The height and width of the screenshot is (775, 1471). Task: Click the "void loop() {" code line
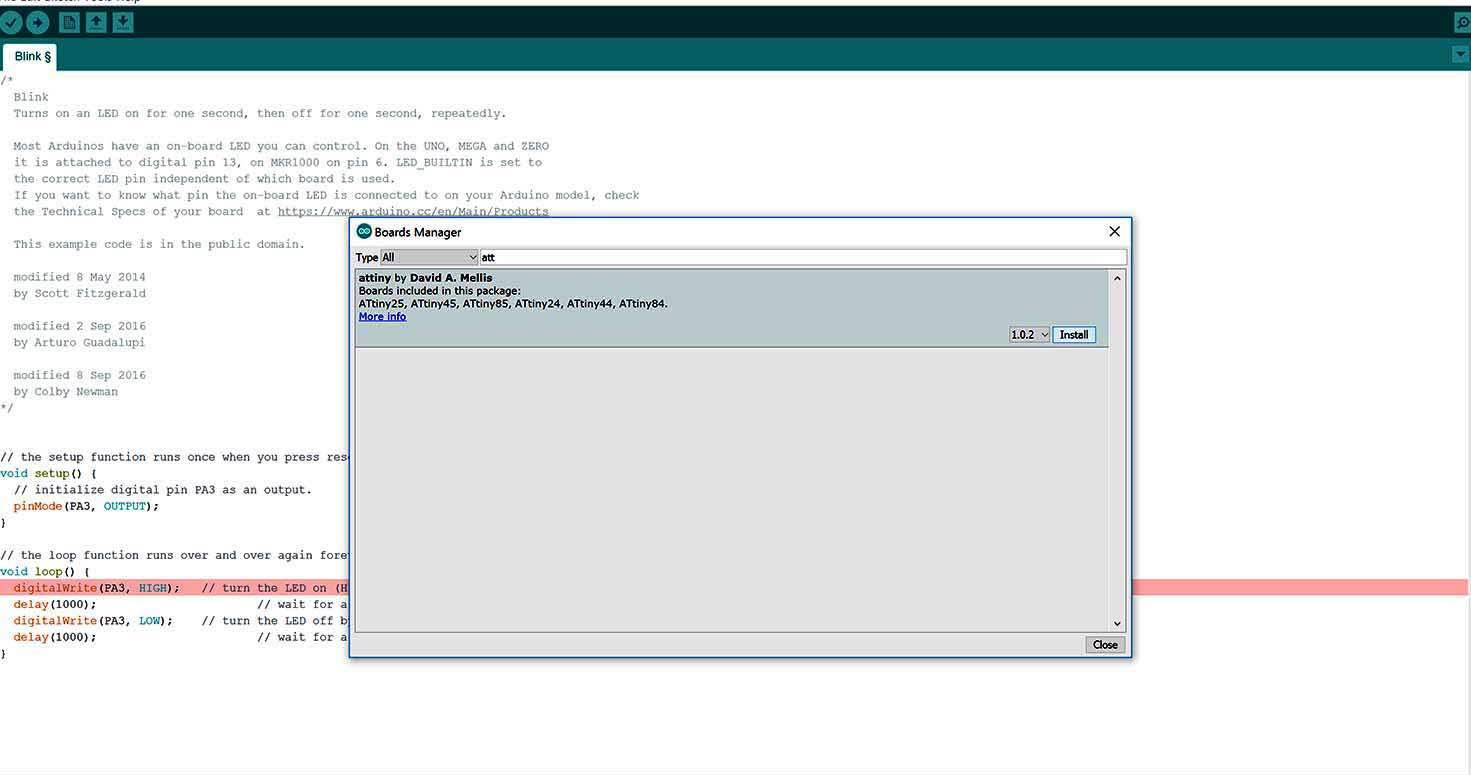point(45,572)
